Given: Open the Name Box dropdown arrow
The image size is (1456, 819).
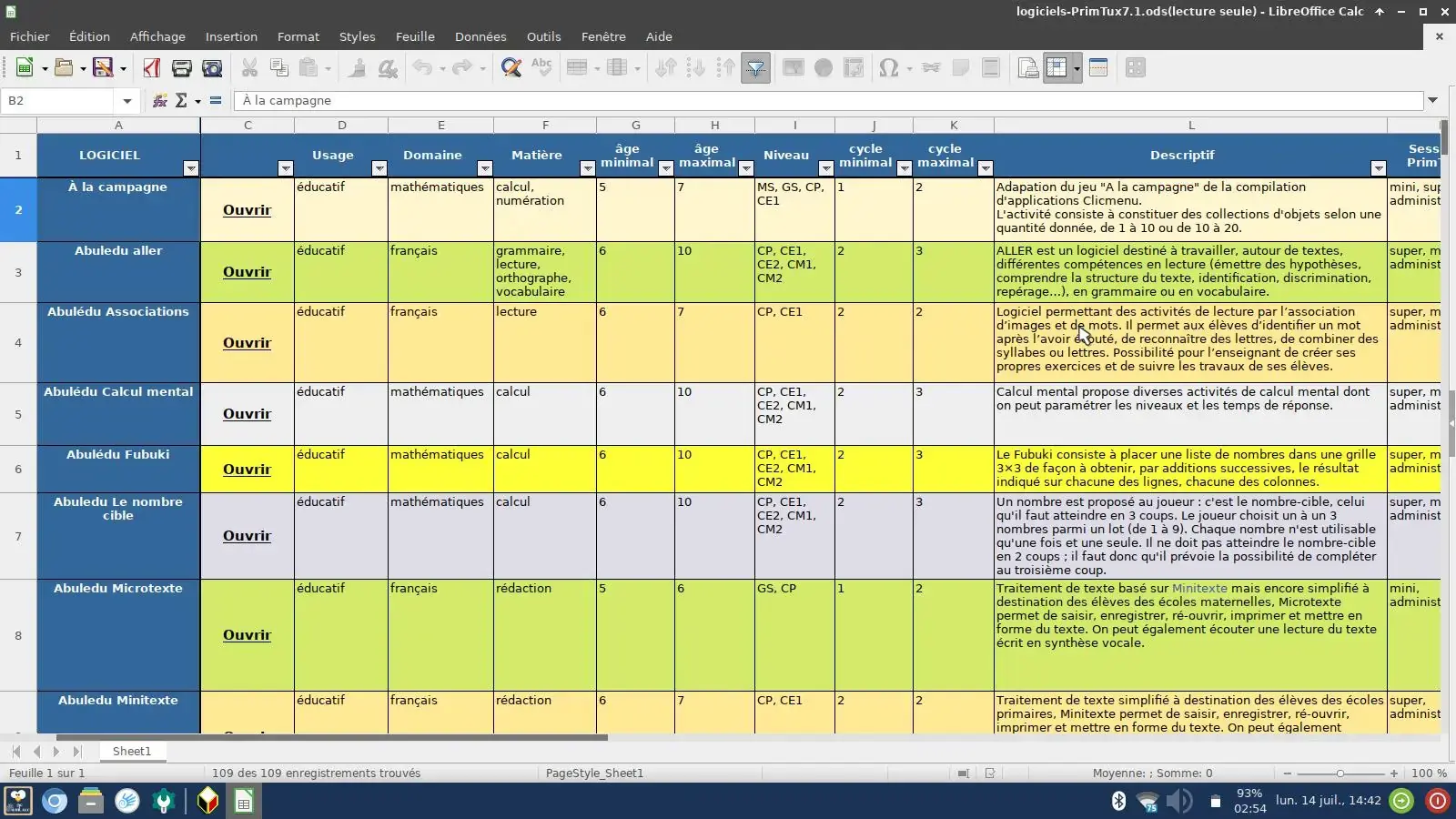Looking at the screenshot, I should pos(127,101).
